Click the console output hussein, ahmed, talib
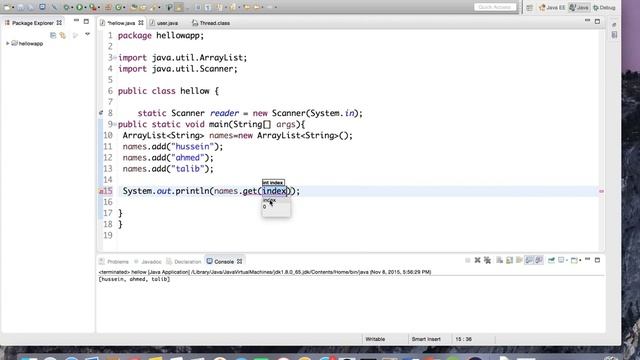This screenshot has height=360, width=640. click(x=134, y=279)
